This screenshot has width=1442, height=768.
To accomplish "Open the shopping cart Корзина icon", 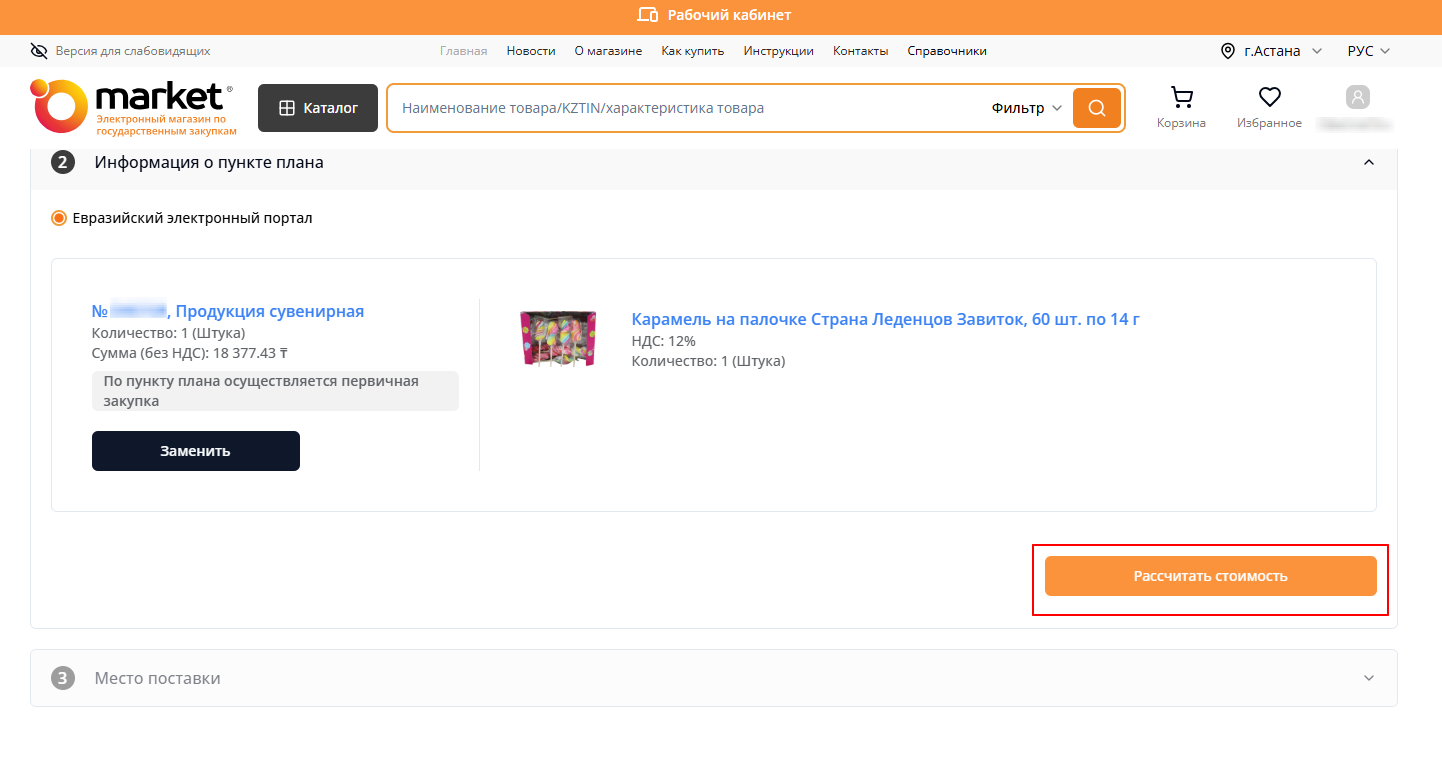I will point(1181,98).
